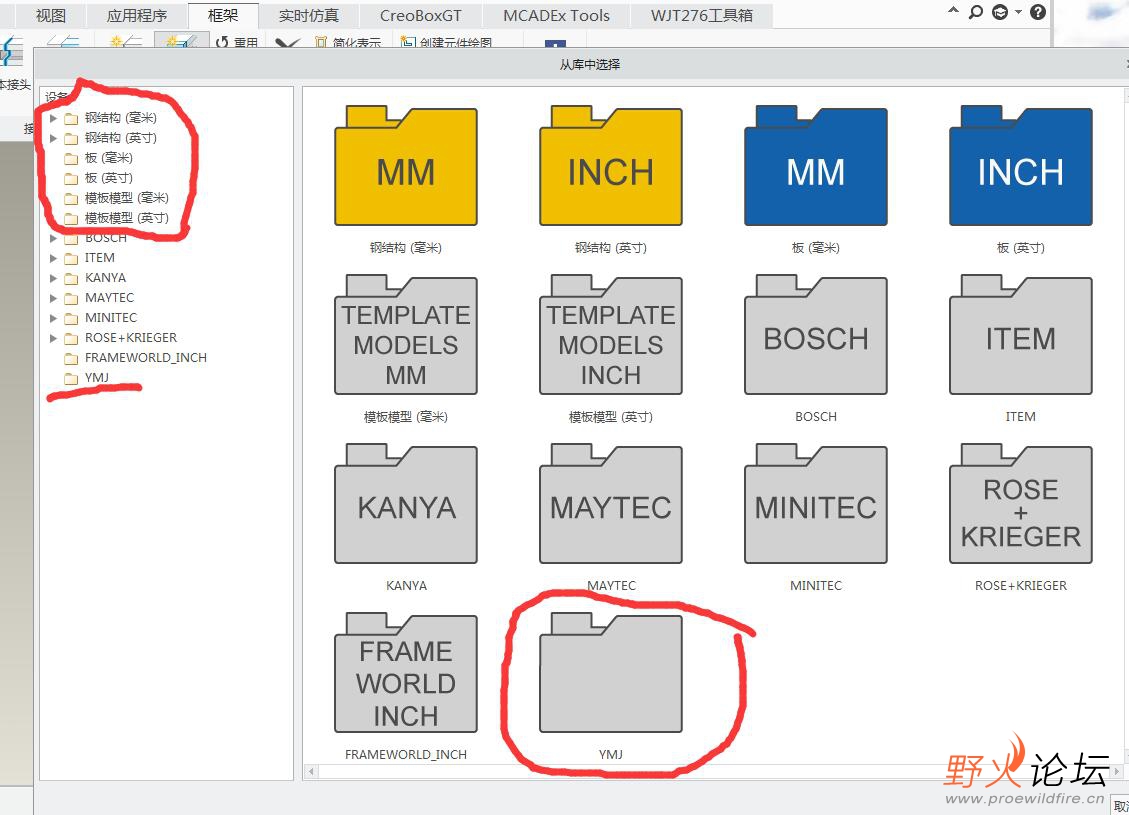Open the ROSE + KRIEGER folder thumbnail
Image resolution: width=1129 pixels, height=815 pixels.
point(1020,504)
